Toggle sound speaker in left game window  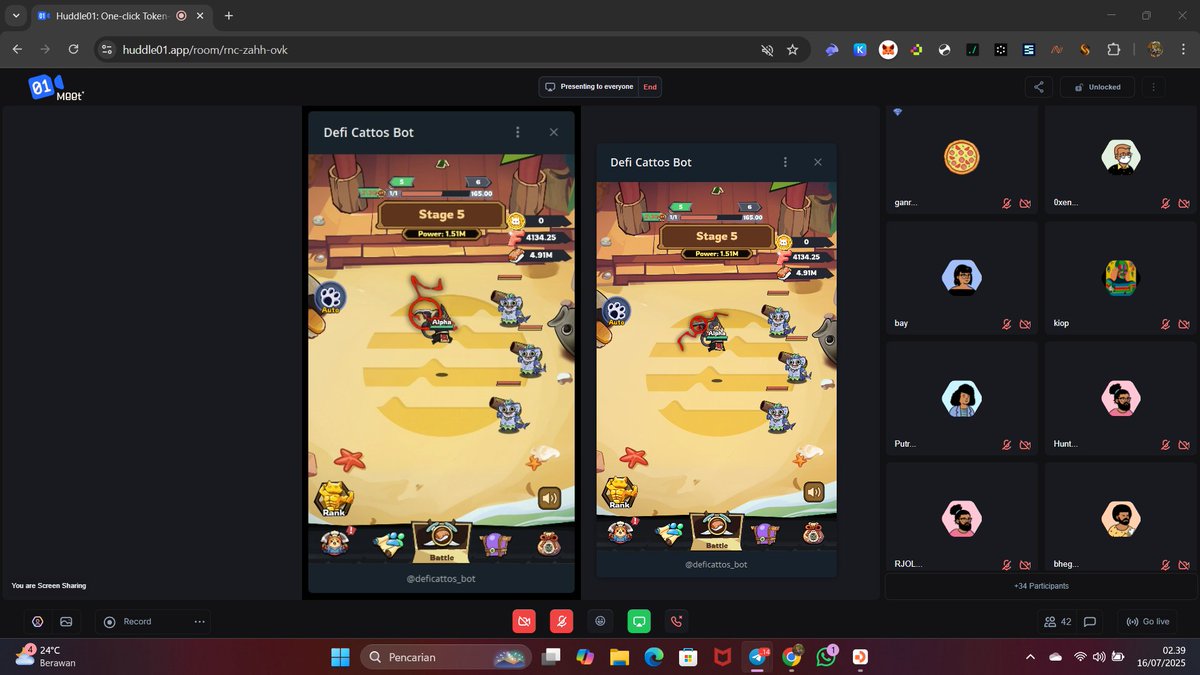(x=548, y=498)
